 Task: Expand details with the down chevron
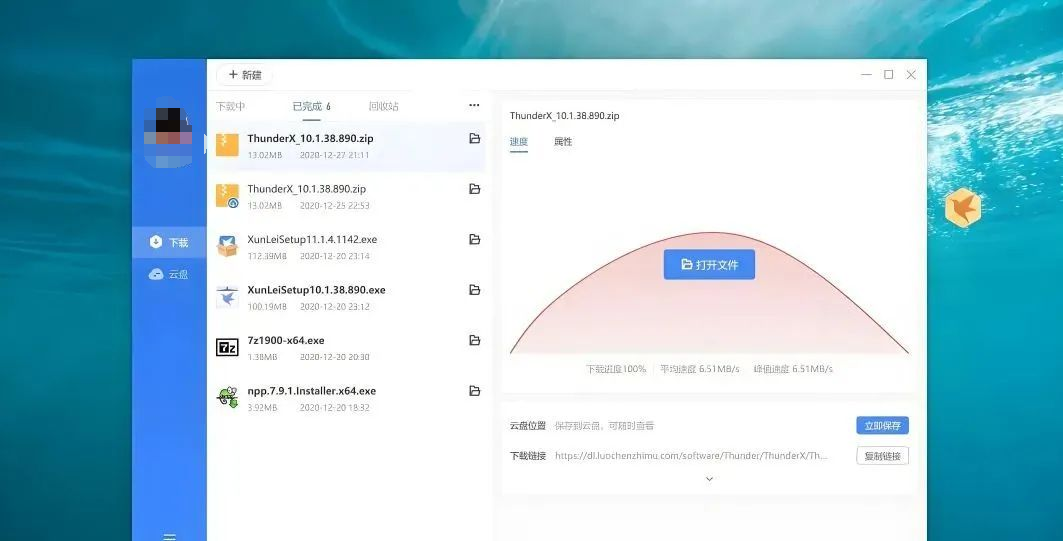coord(709,479)
